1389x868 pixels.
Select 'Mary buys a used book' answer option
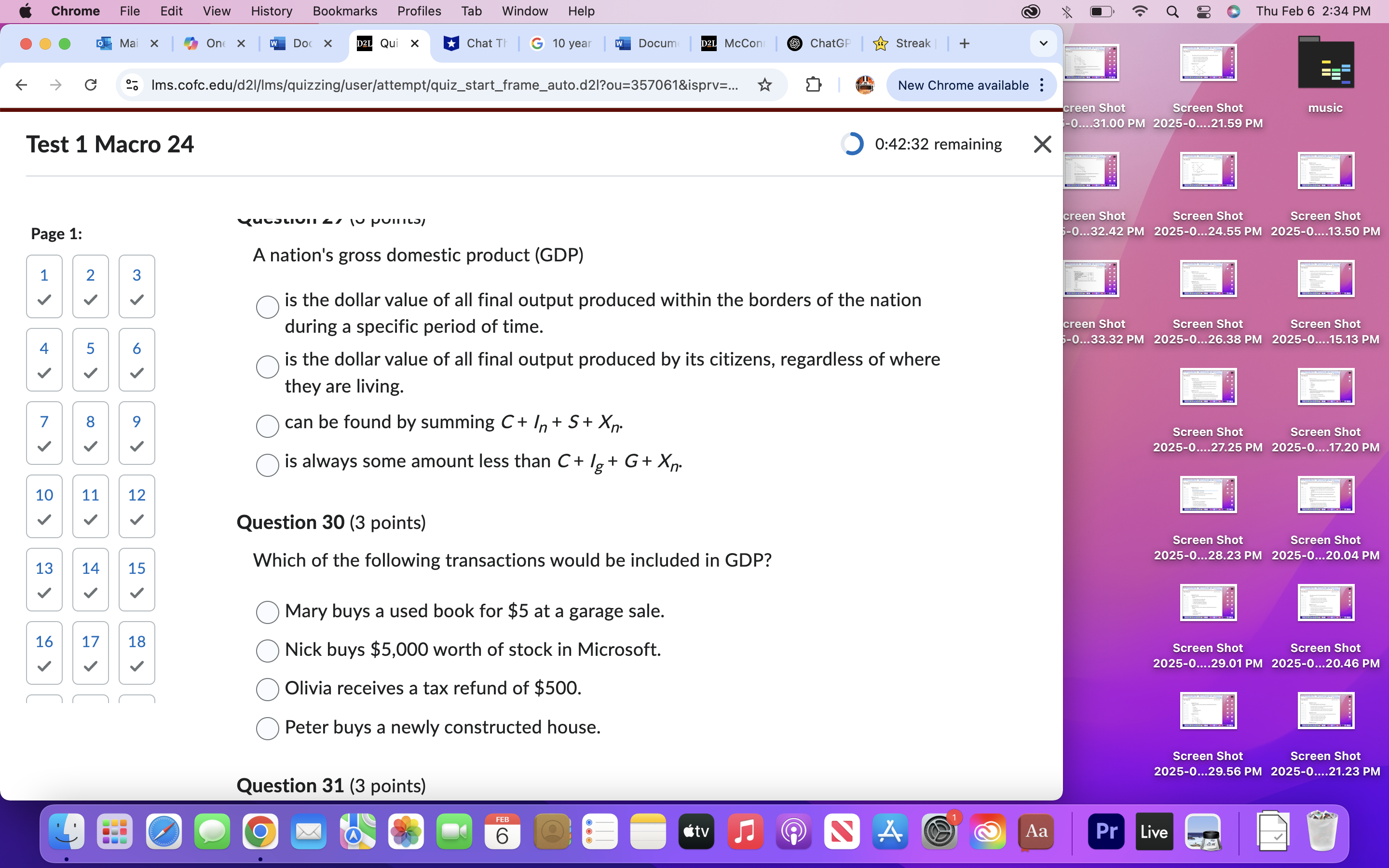[267, 612]
